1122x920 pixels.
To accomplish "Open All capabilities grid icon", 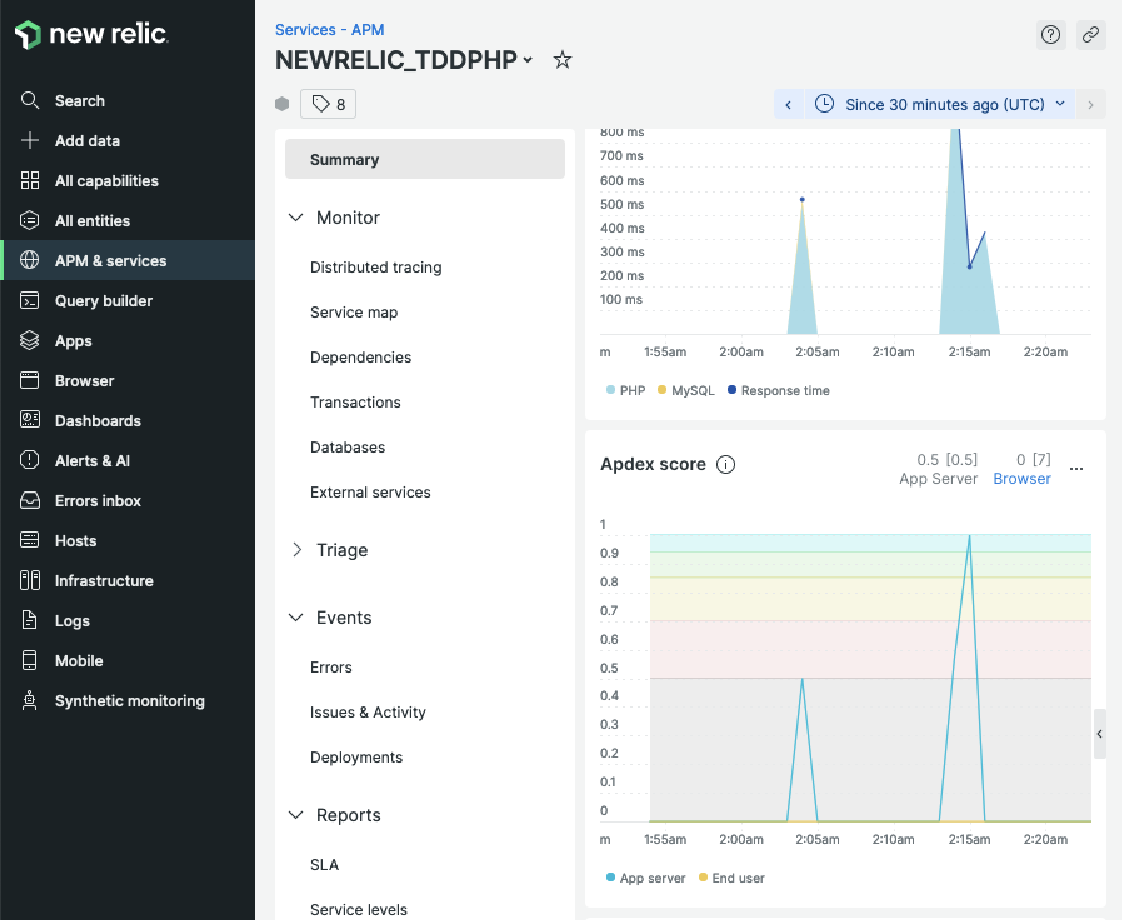I will click(x=29, y=180).
